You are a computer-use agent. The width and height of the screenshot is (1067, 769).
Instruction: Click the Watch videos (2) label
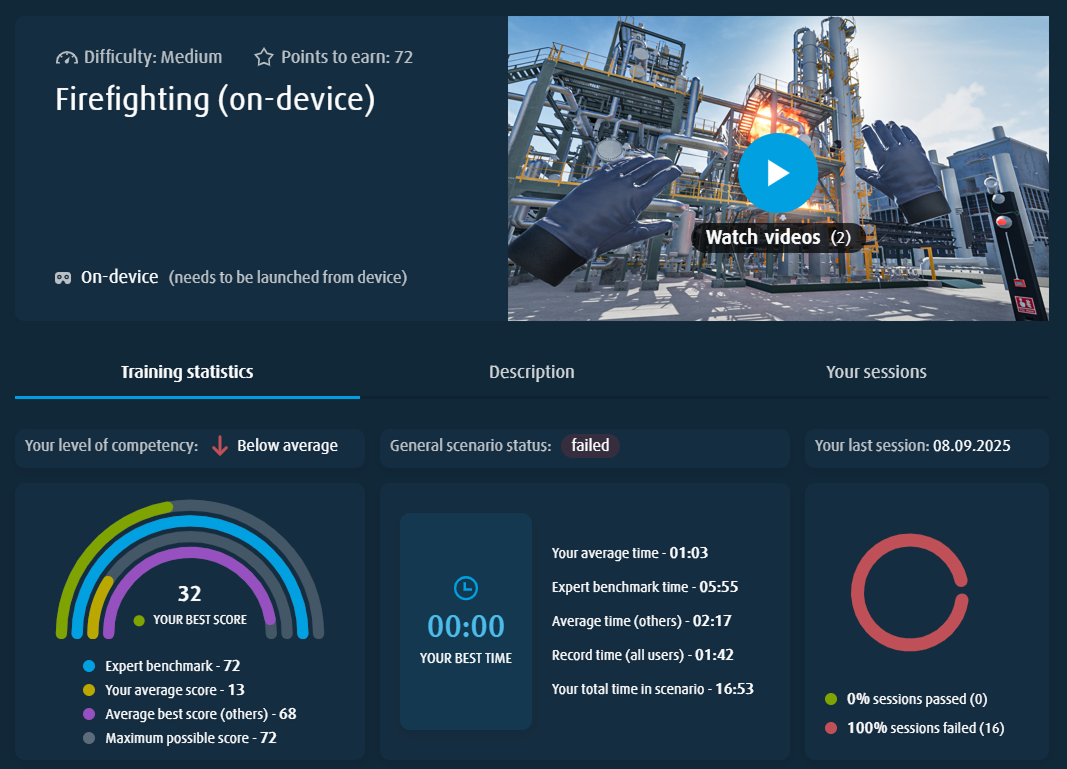(x=777, y=237)
